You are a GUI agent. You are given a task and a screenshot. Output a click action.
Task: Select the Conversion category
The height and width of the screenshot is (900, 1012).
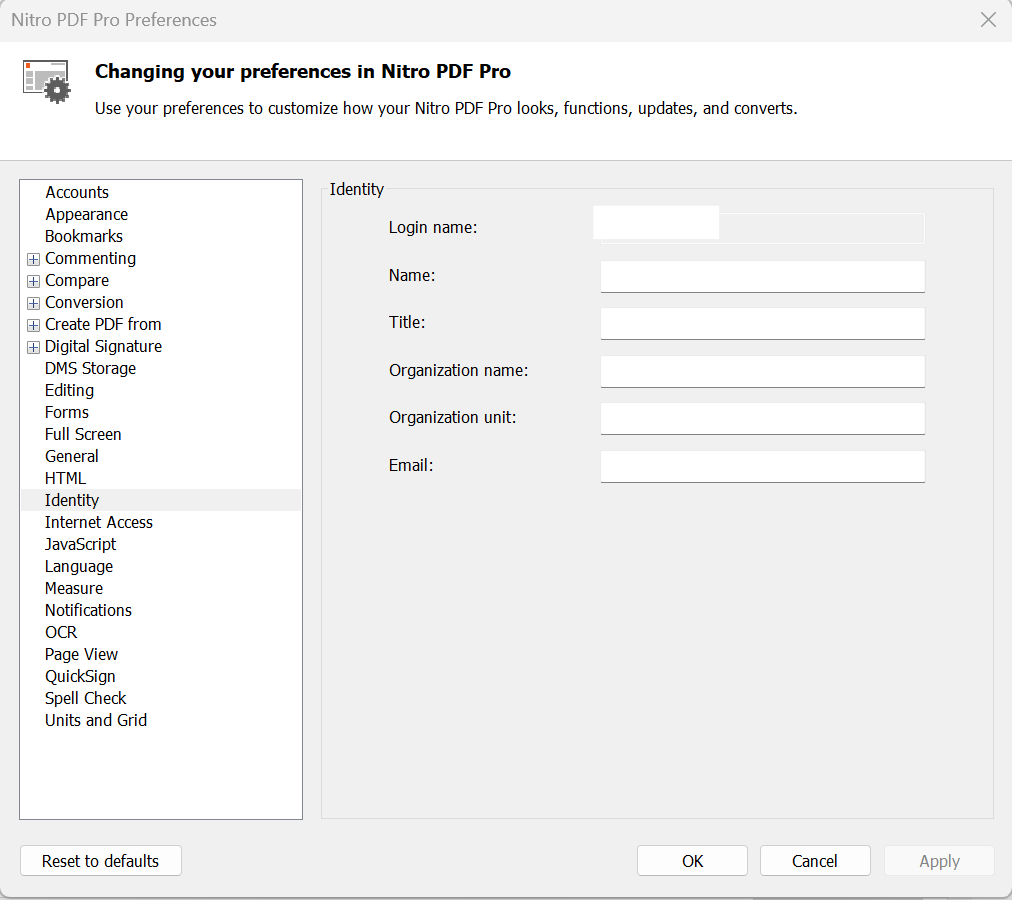tap(84, 302)
